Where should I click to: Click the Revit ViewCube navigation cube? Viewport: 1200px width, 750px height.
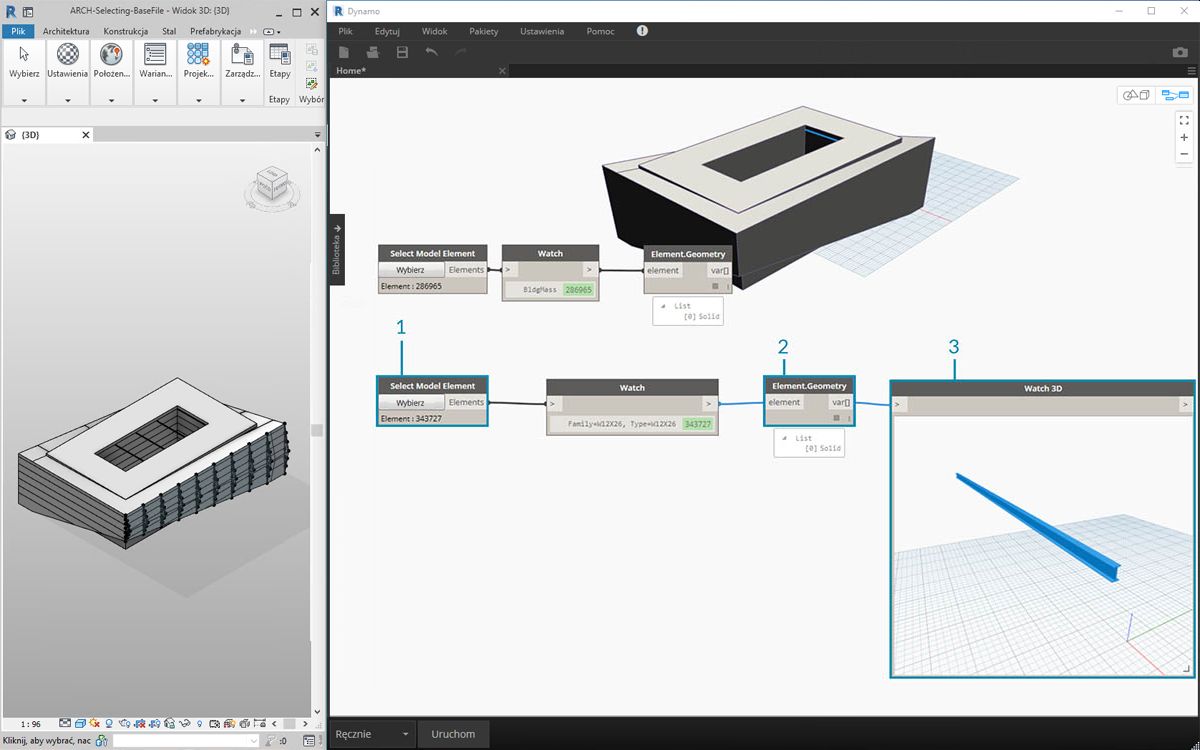click(271, 184)
